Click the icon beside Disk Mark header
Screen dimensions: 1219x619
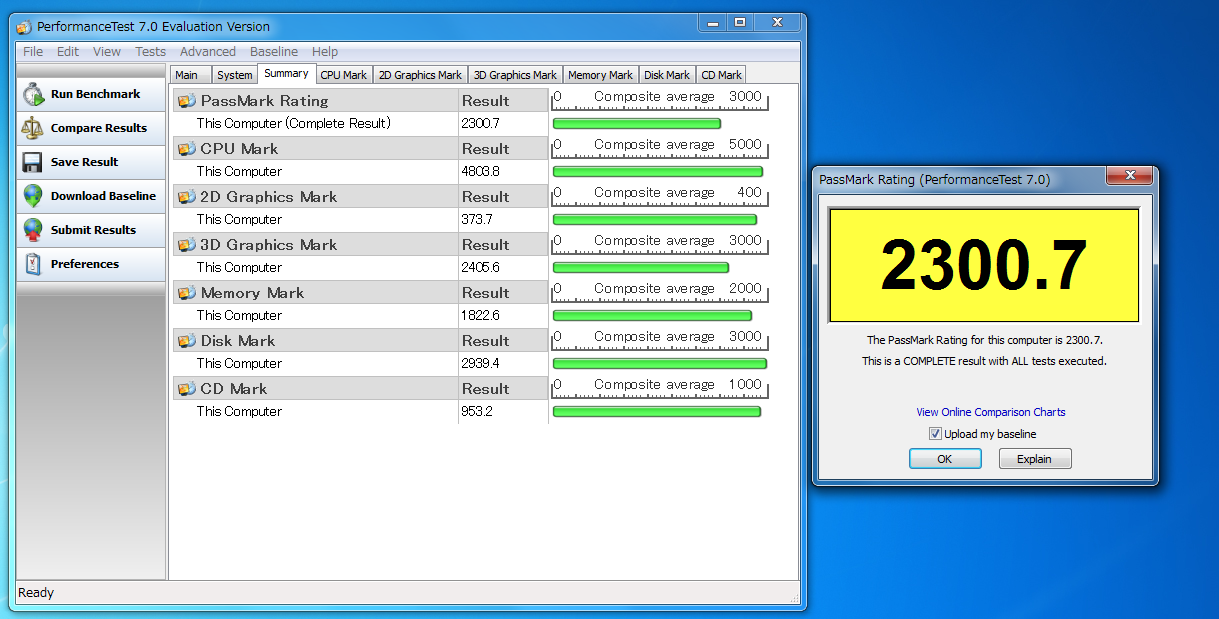(x=187, y=341)
